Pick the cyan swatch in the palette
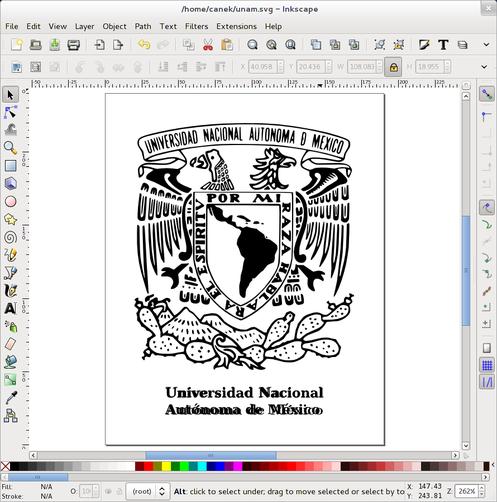 tap(202, 466)
